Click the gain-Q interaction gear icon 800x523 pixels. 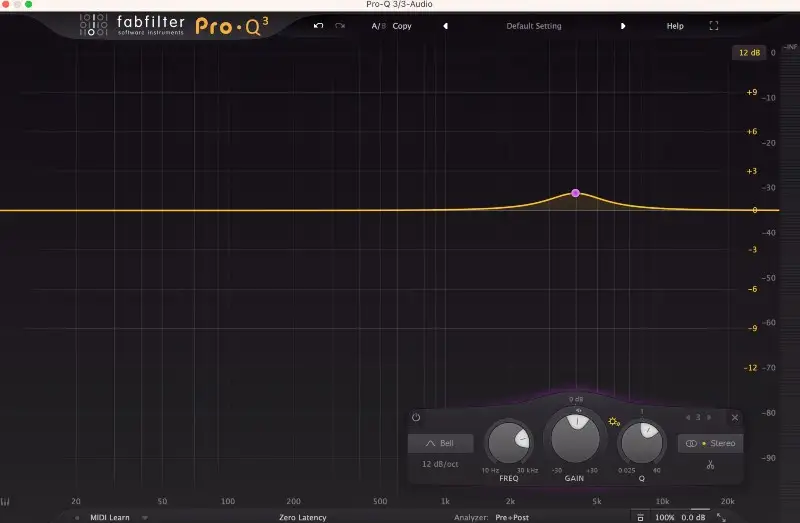coord(614,421)
